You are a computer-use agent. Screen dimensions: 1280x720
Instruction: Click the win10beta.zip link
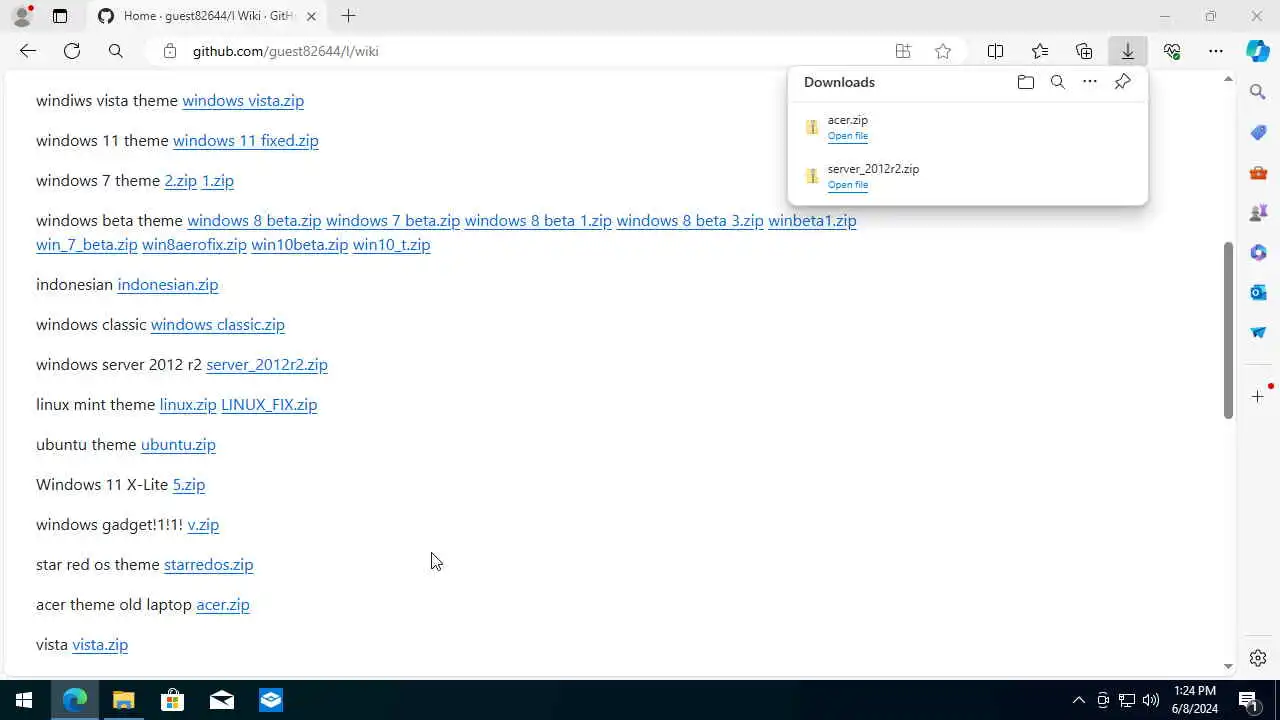[300, 244]
